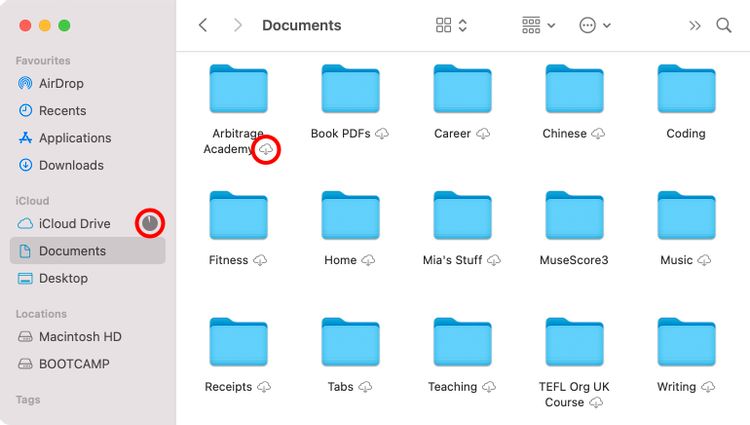Select the Tabs folder

tap(350, 342)
